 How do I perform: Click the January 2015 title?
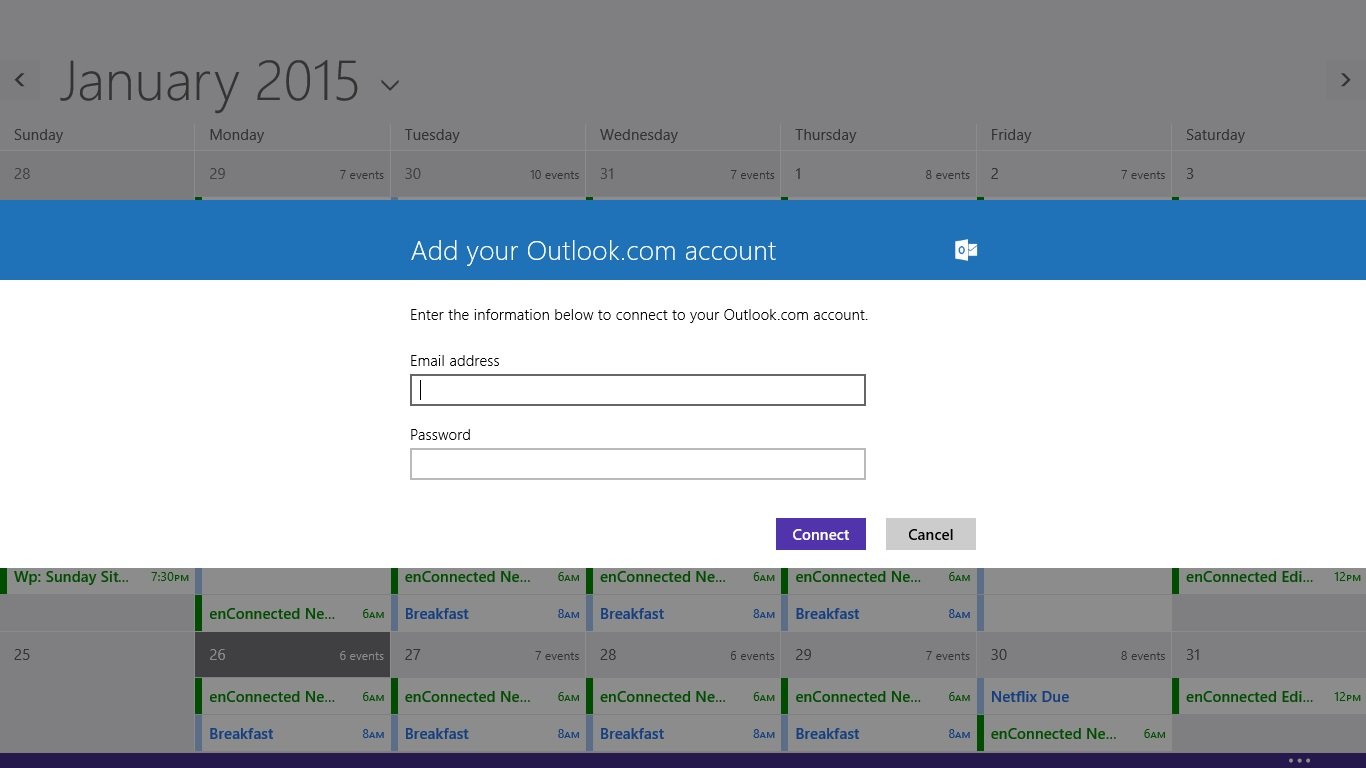[209, 82]
